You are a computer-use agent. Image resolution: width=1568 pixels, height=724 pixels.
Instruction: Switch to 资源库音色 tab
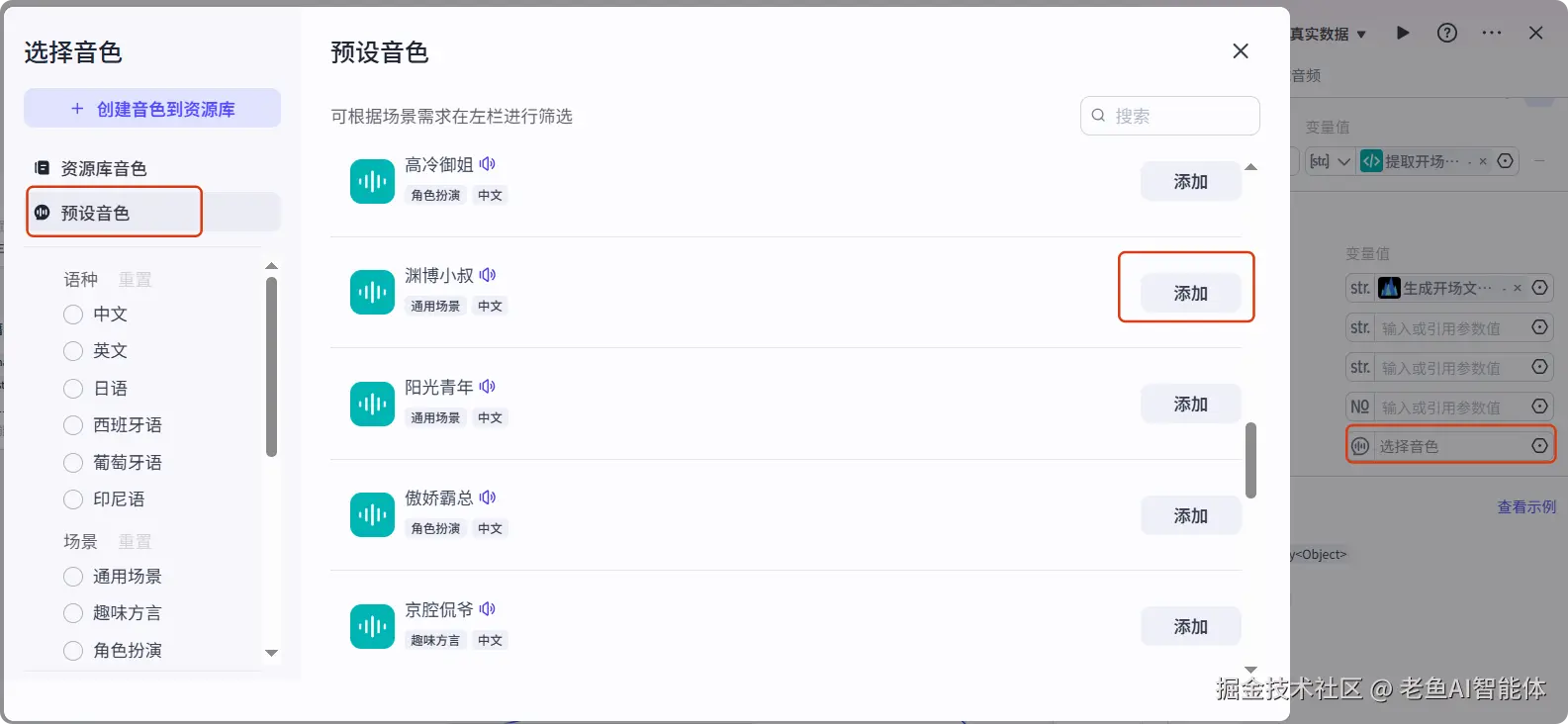pos(104,169)
